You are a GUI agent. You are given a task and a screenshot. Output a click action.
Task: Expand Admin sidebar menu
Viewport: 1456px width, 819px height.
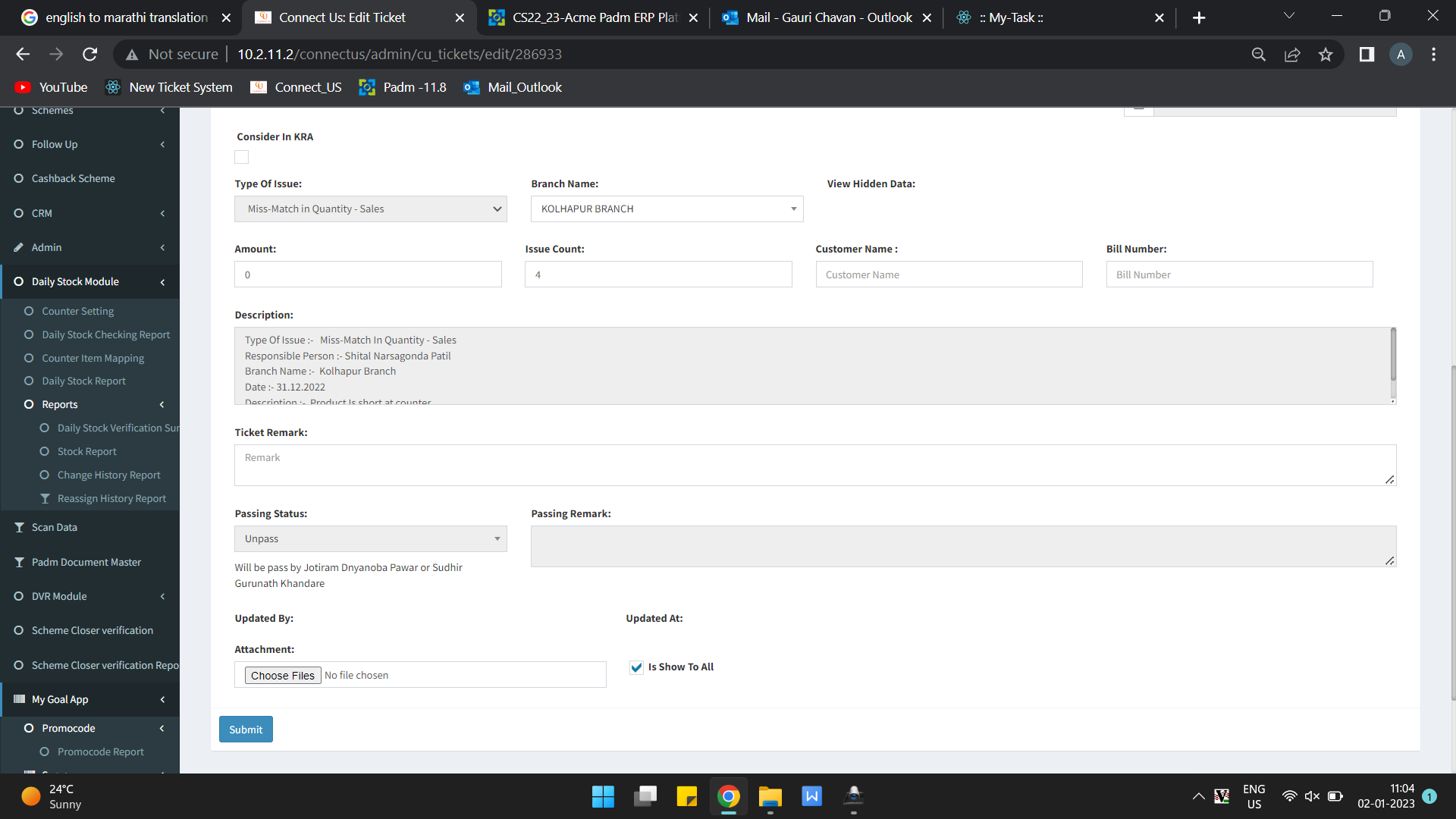point(89,247)
